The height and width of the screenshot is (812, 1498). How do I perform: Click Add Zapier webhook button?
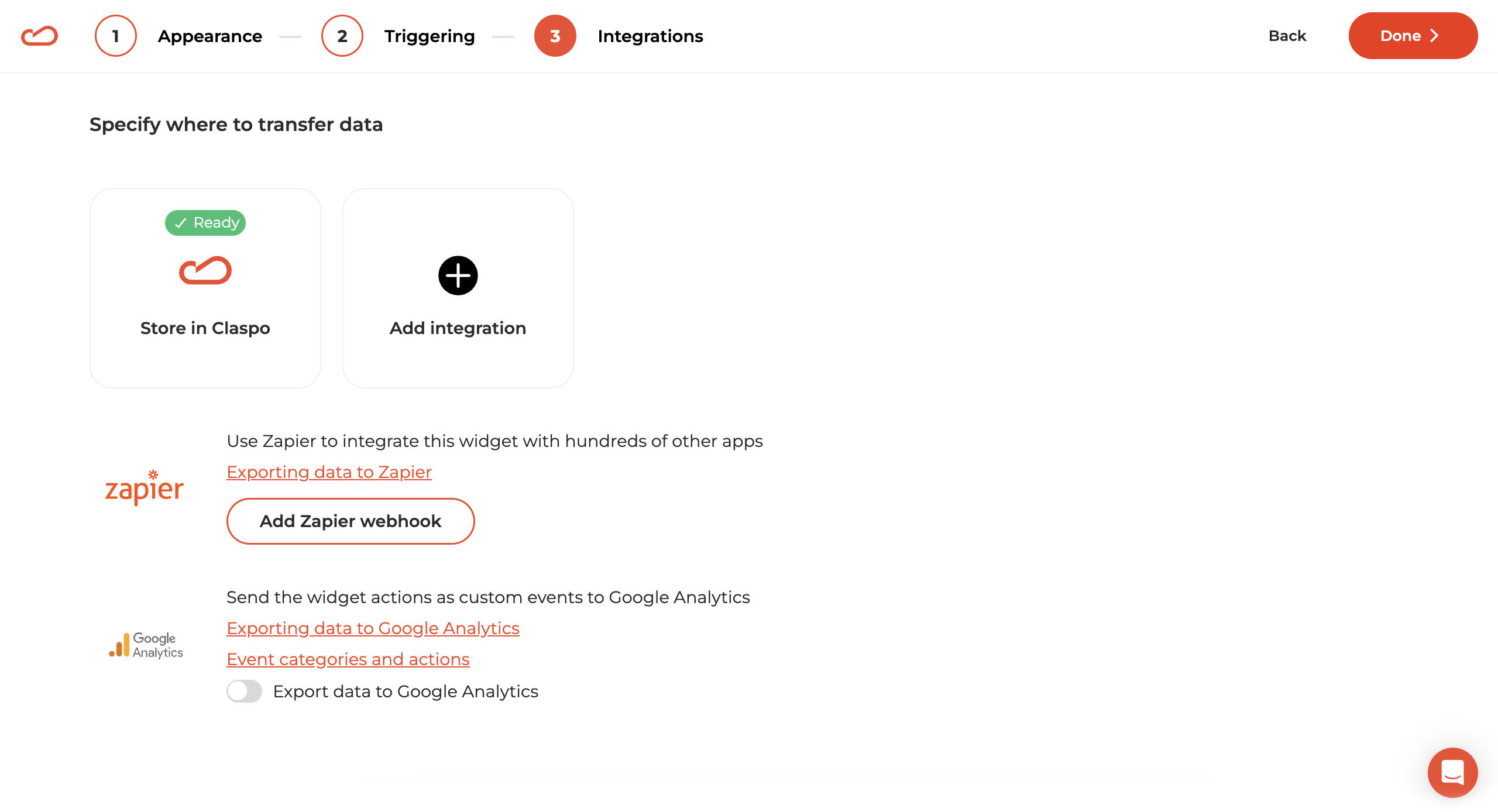[351, 521]
